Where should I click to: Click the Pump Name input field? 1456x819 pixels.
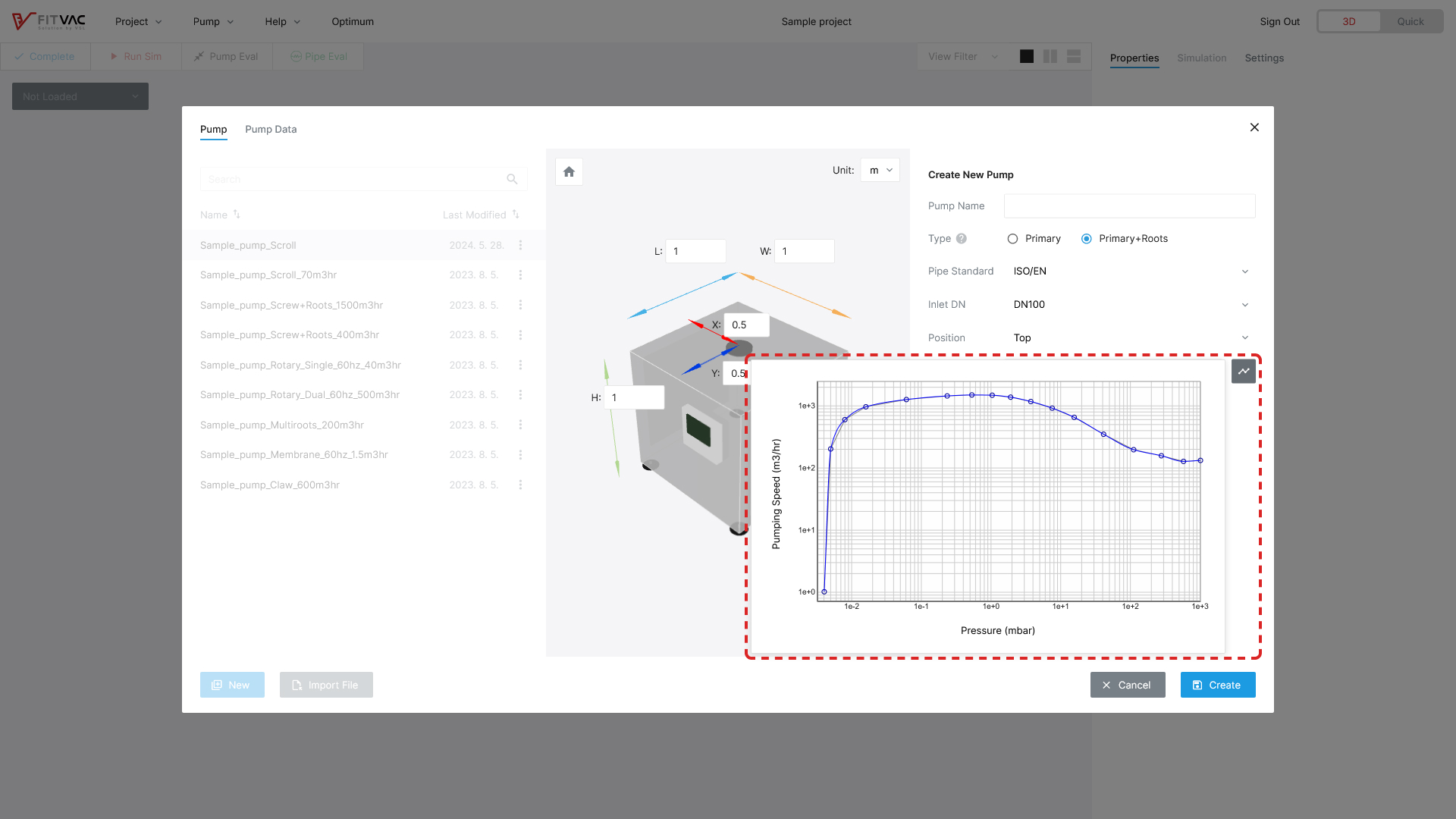pyautogui.click(x=1130, y=206)
